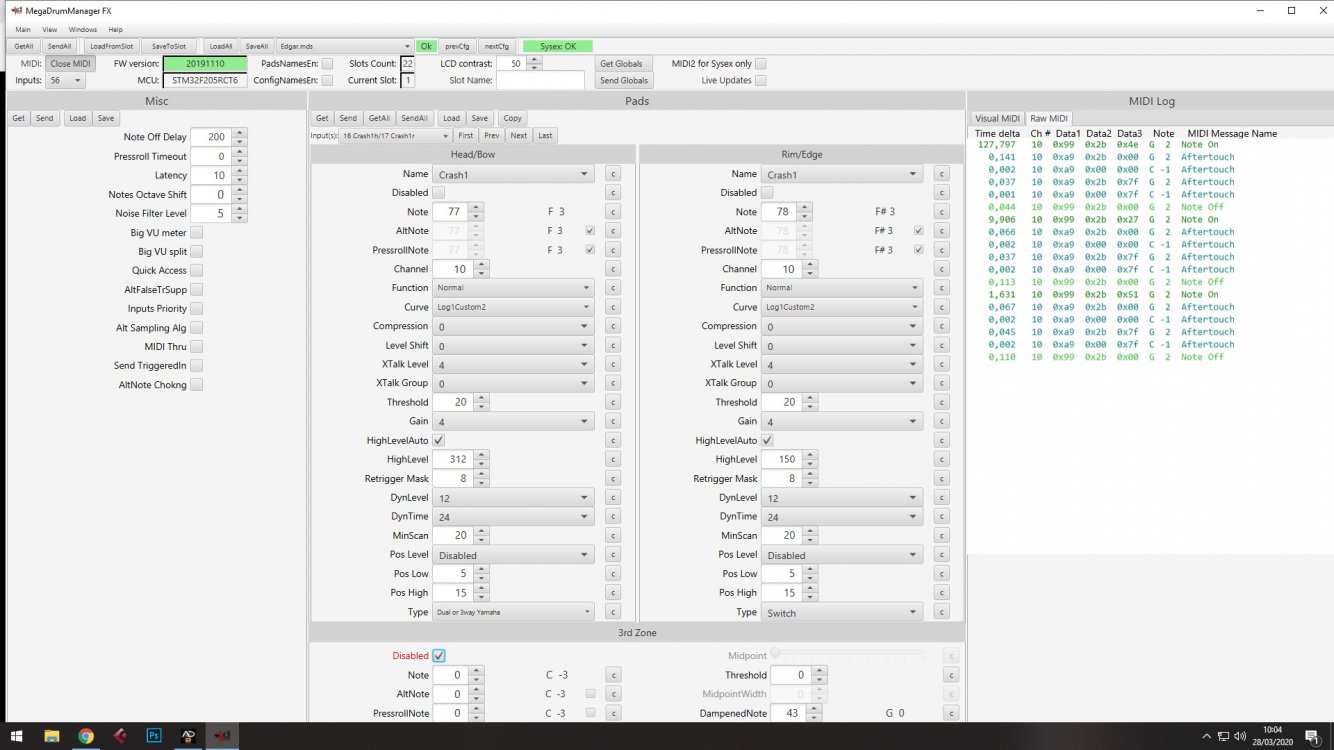Open the Windows Start menu
This screenshot has width=1334, height=750.
(x=15, y=735)
